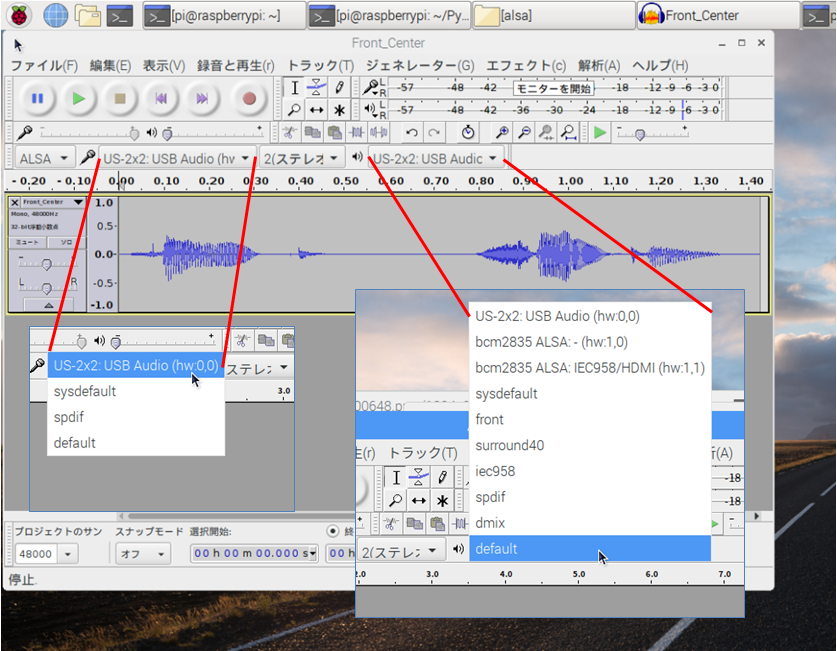The image size is (837, 651).
Task: Start playback with the large green Play button
Action: point(78,99)
